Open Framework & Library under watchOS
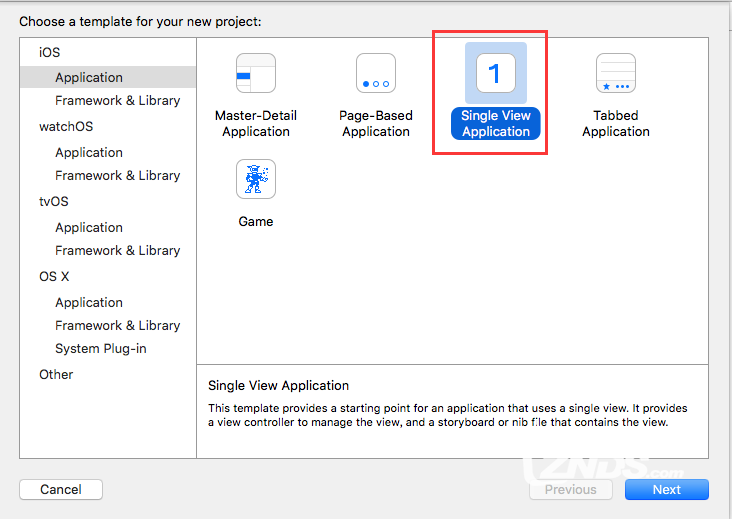This screenshot has height=519, width=732. pyautogui.click(x=118, y=175)
